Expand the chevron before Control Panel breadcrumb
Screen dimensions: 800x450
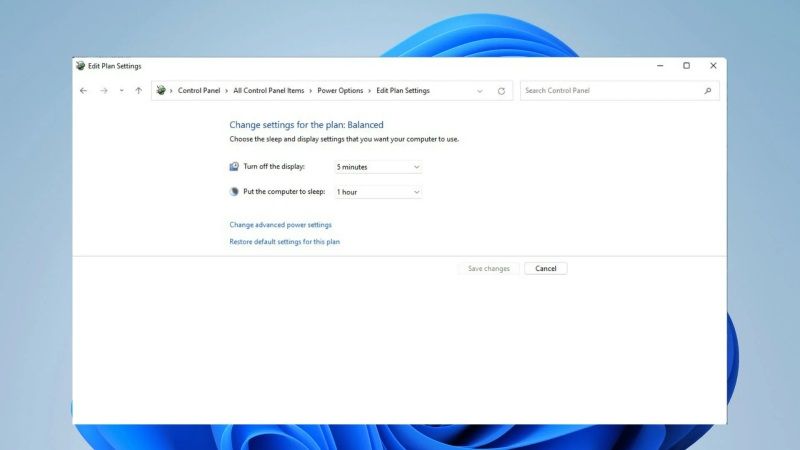(x=171, y=91)
